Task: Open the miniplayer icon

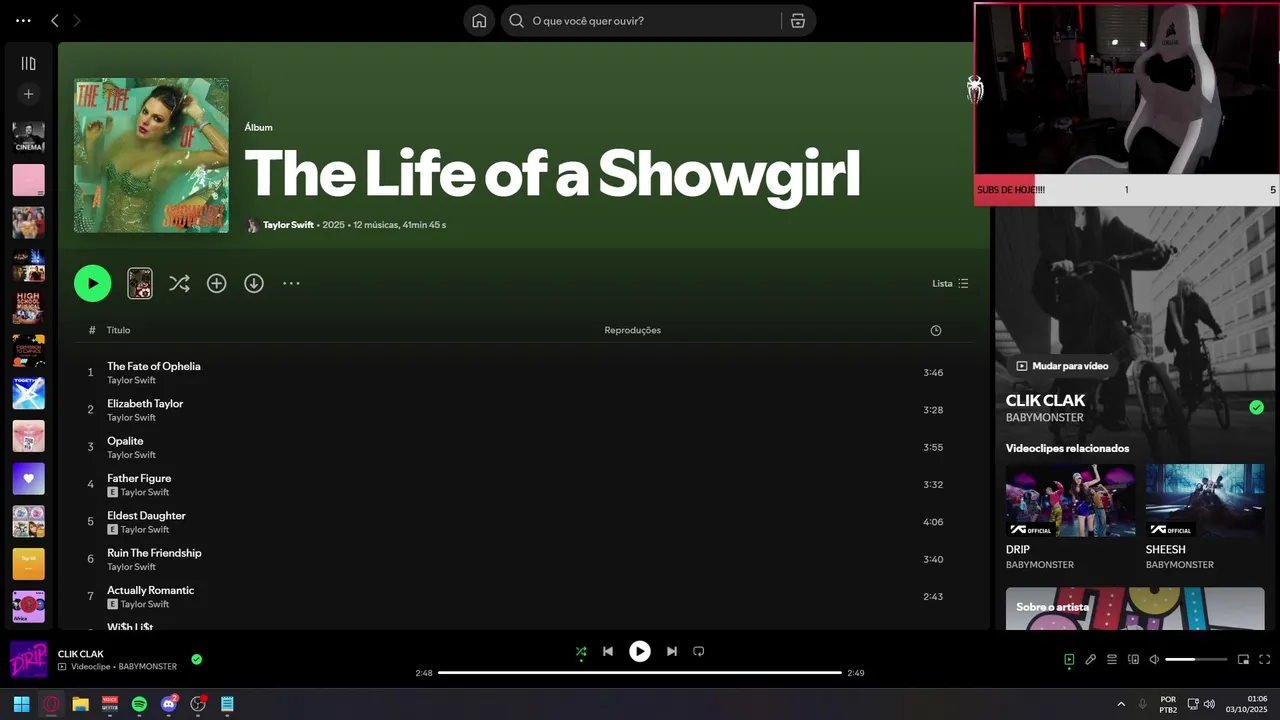Action: [x=1244, y=660]
